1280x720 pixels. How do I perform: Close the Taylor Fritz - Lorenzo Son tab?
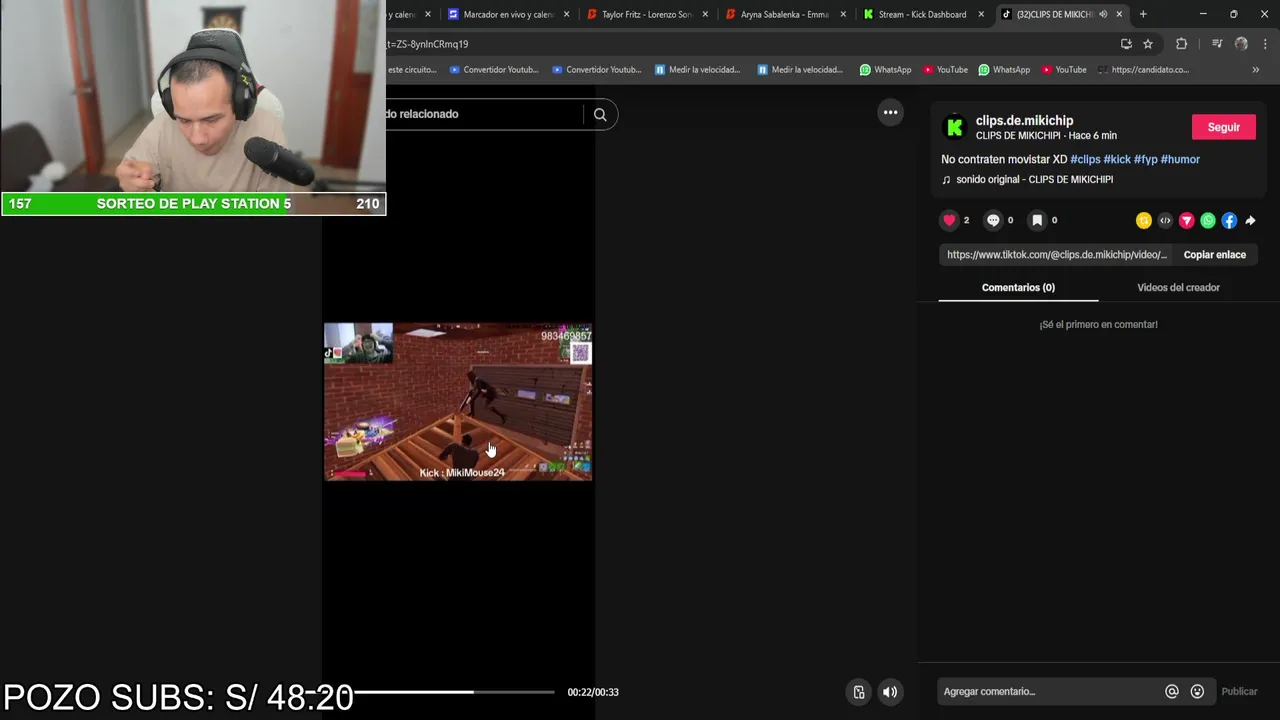point(705,14)
